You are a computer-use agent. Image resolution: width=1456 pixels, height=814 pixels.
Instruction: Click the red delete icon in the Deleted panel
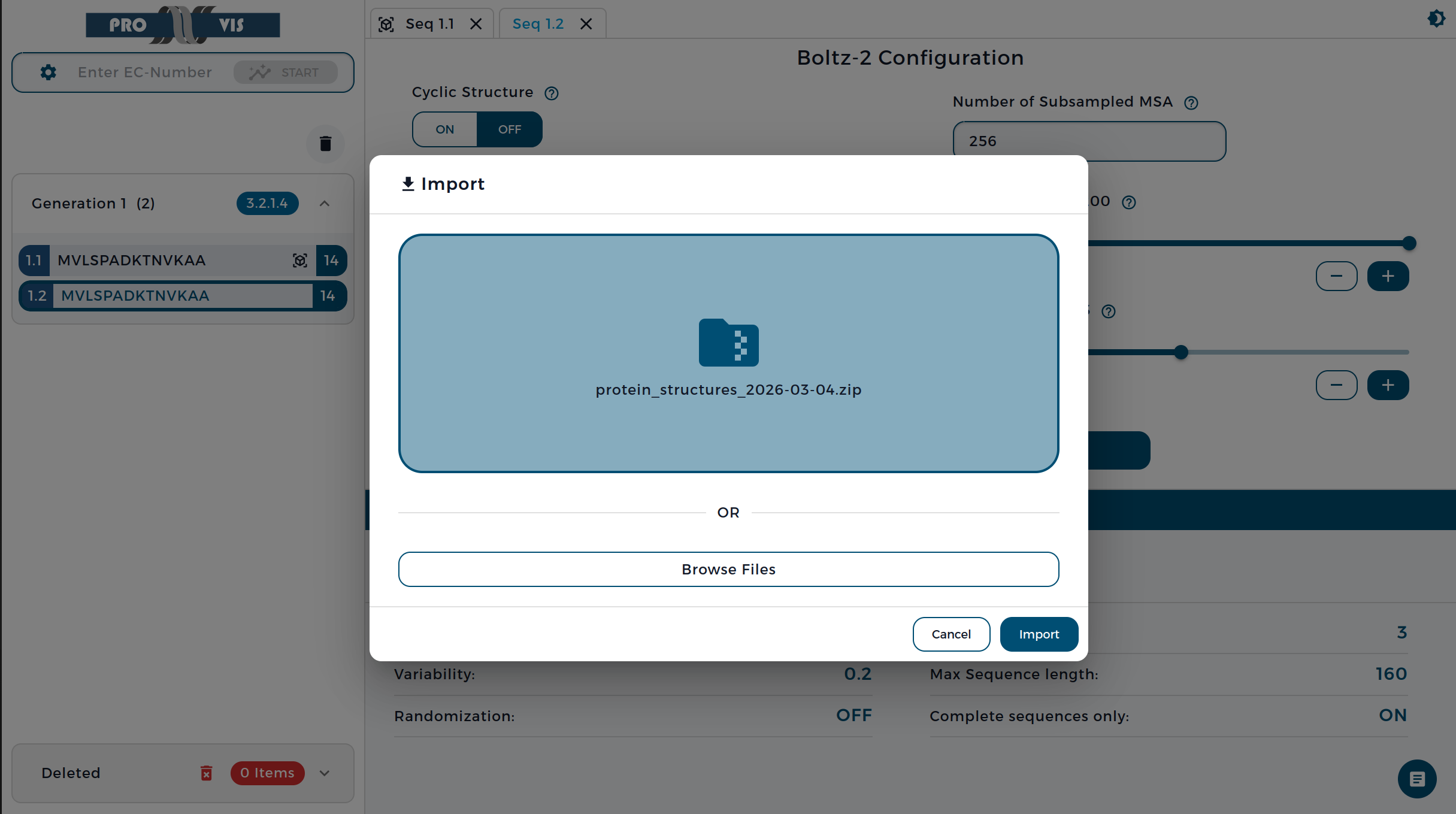(206, 773)
